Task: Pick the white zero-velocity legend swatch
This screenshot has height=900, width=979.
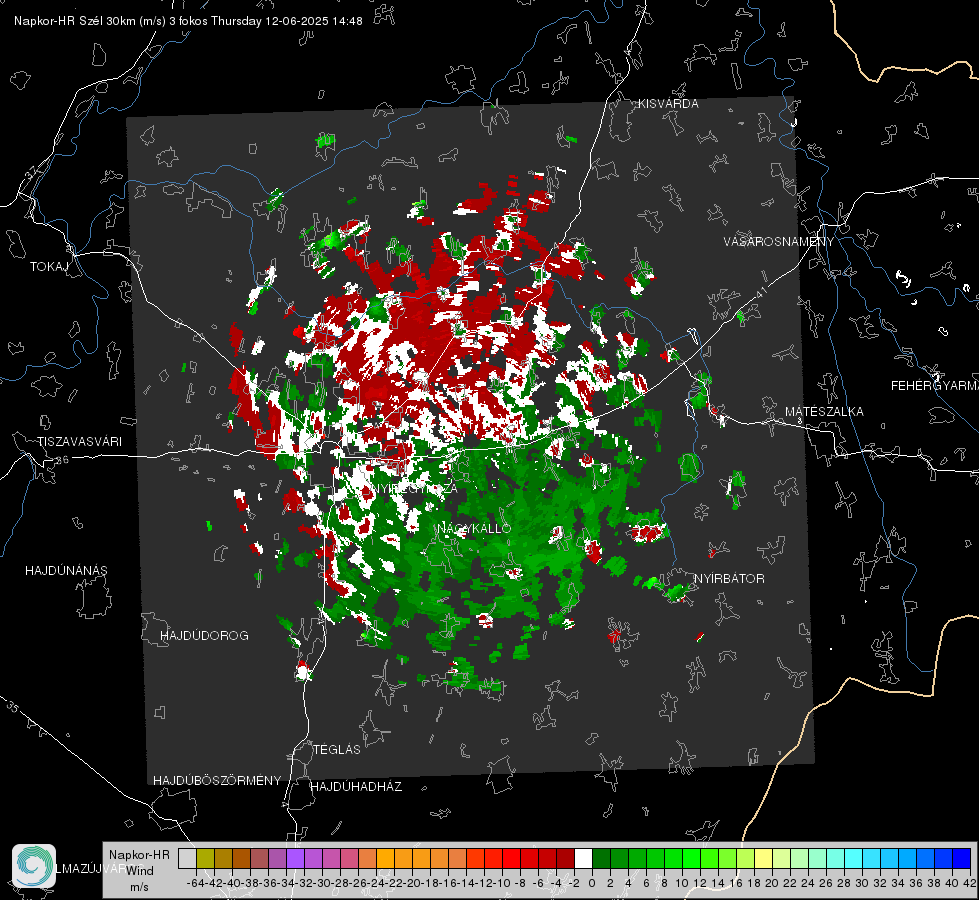Action: pos(583,859)
